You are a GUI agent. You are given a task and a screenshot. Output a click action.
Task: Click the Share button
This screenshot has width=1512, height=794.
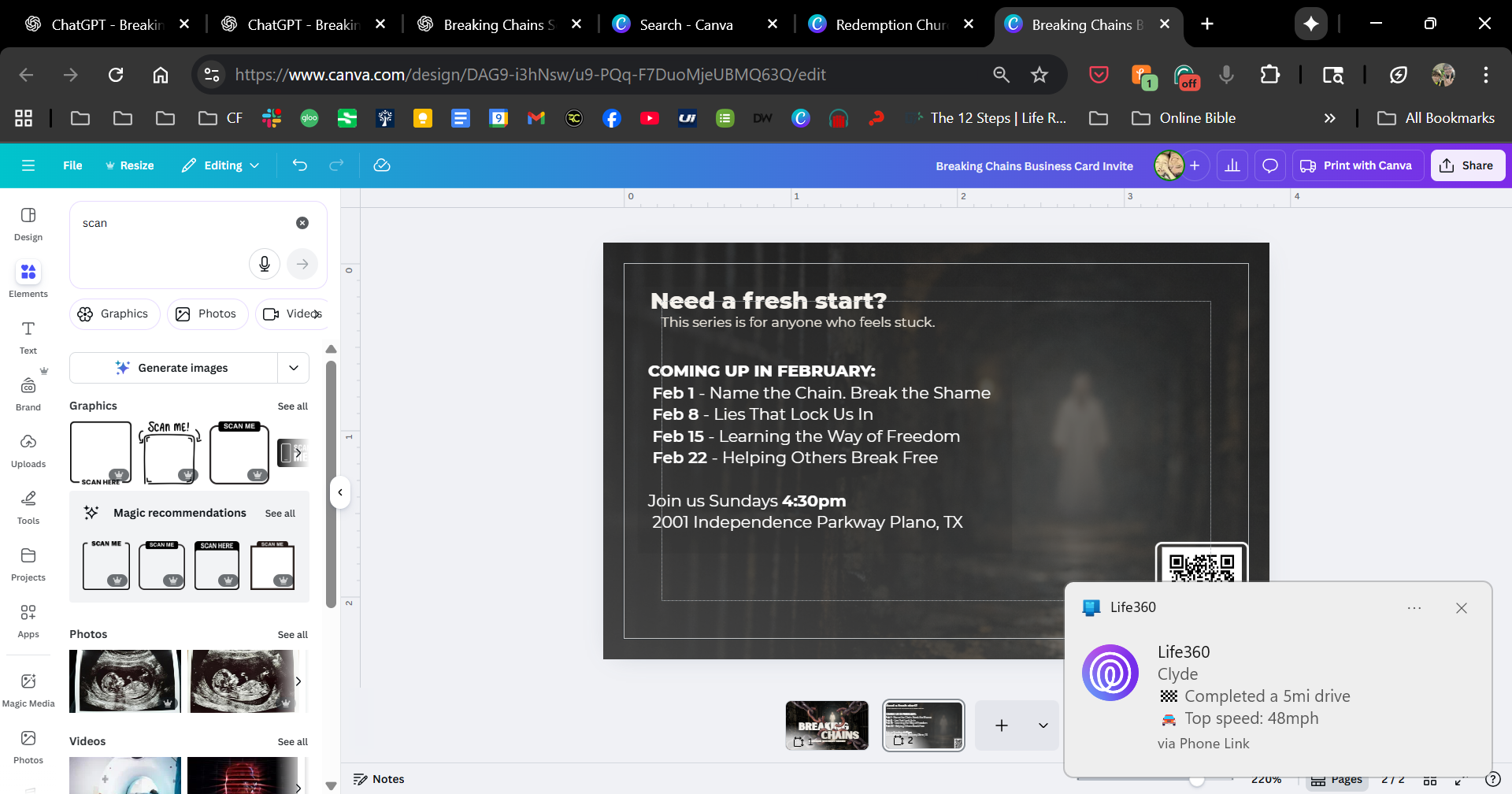pos(1467,165)
